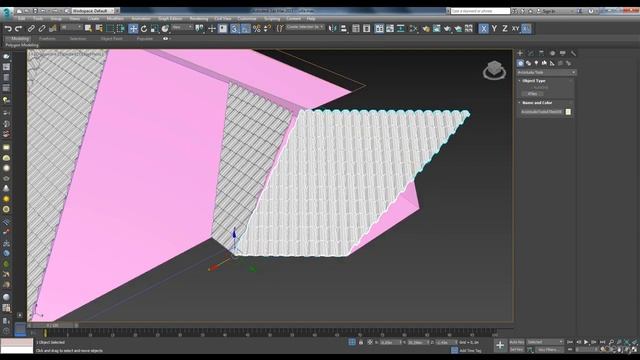Toggle the ribbon display icon
640x360 pixels.
click(x=379, y=29)
